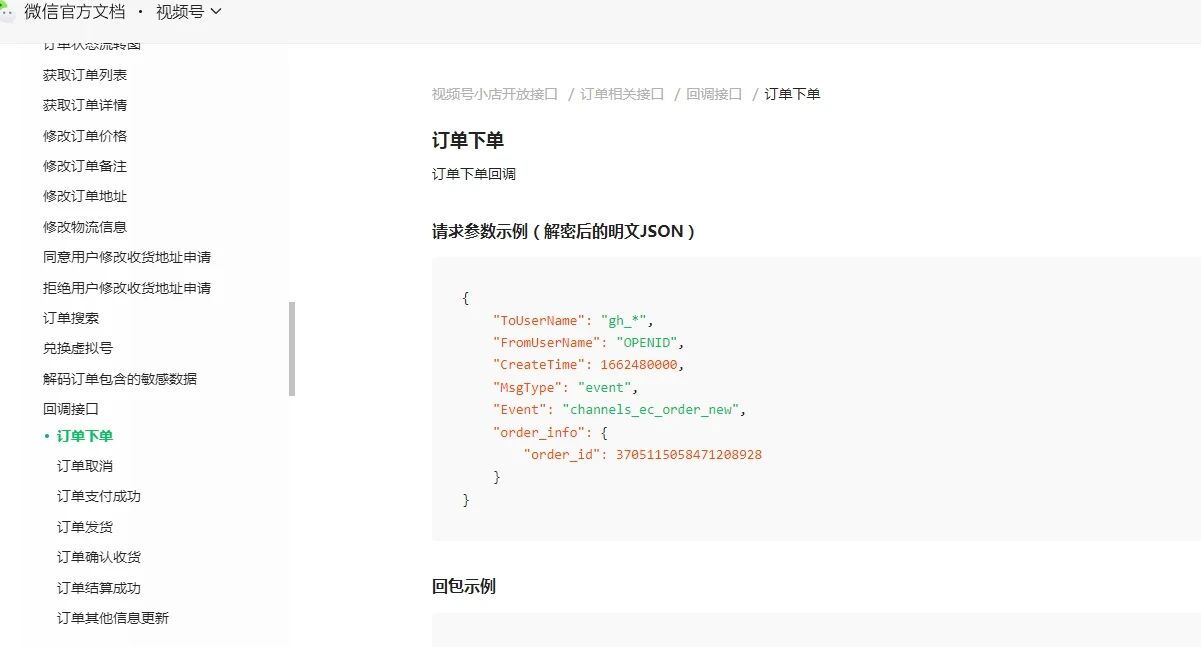The height and width of the screenshot is (647, 1201).
Task: Open 订单发货 callback page
Action: coord(85,527)
